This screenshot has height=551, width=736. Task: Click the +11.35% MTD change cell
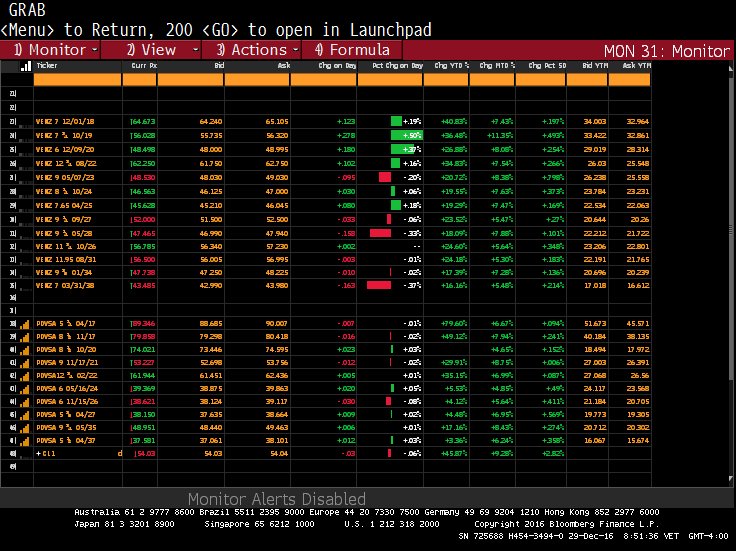tap(499, 136)
